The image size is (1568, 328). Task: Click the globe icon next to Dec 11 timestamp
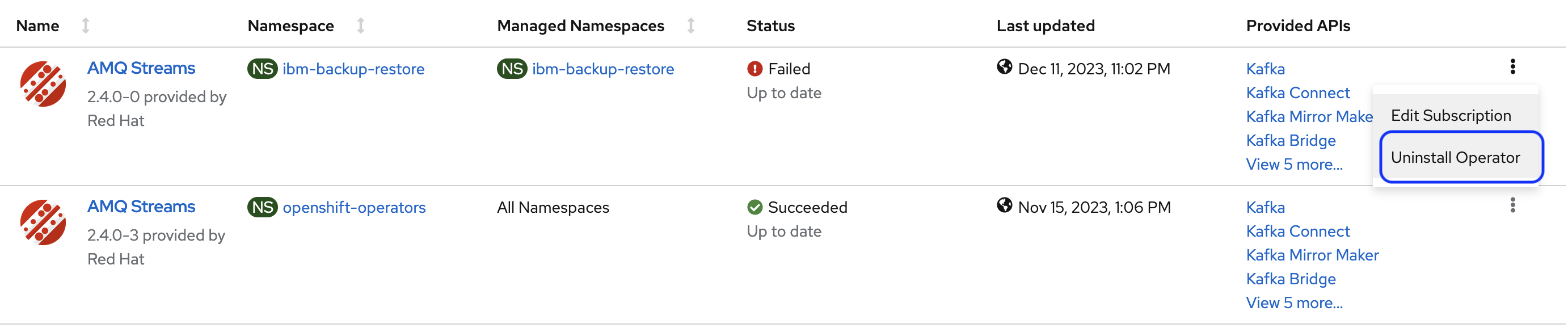tap(1005, 69)
